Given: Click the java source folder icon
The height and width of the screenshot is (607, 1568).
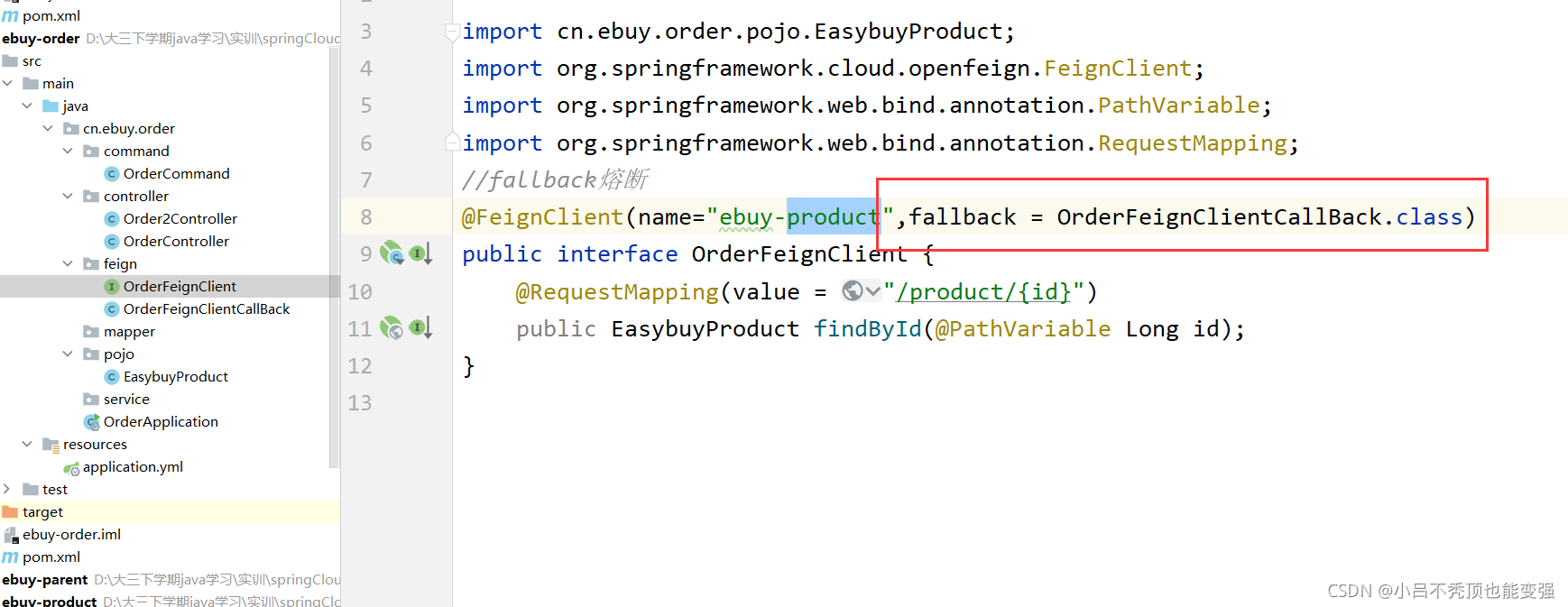Looking at the screenshot, I should (x=51, y=106).
